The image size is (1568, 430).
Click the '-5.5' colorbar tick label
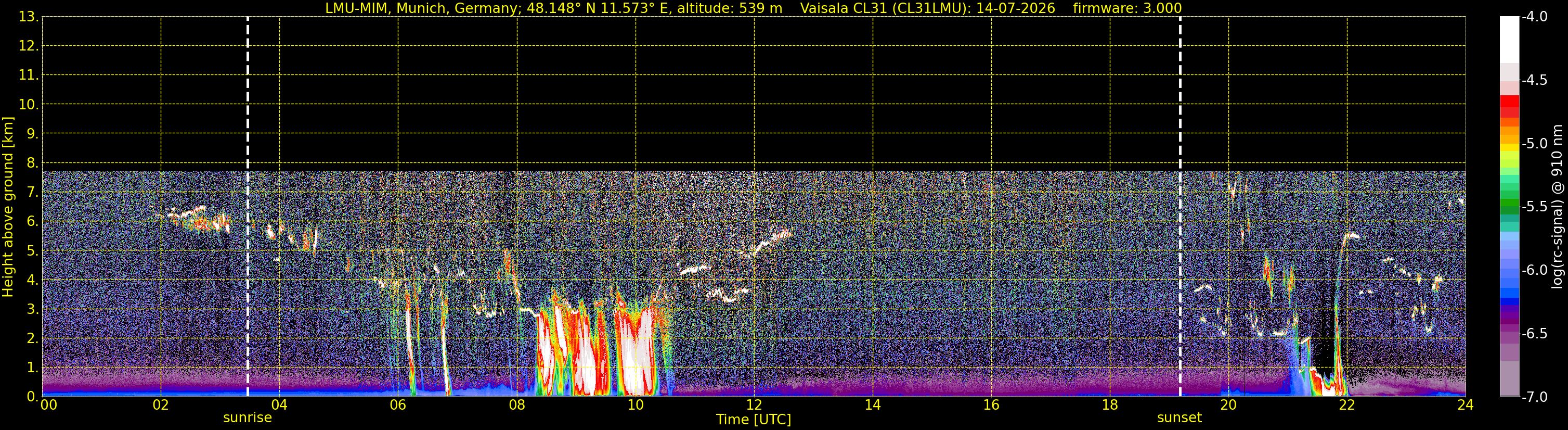point(1535,207)
